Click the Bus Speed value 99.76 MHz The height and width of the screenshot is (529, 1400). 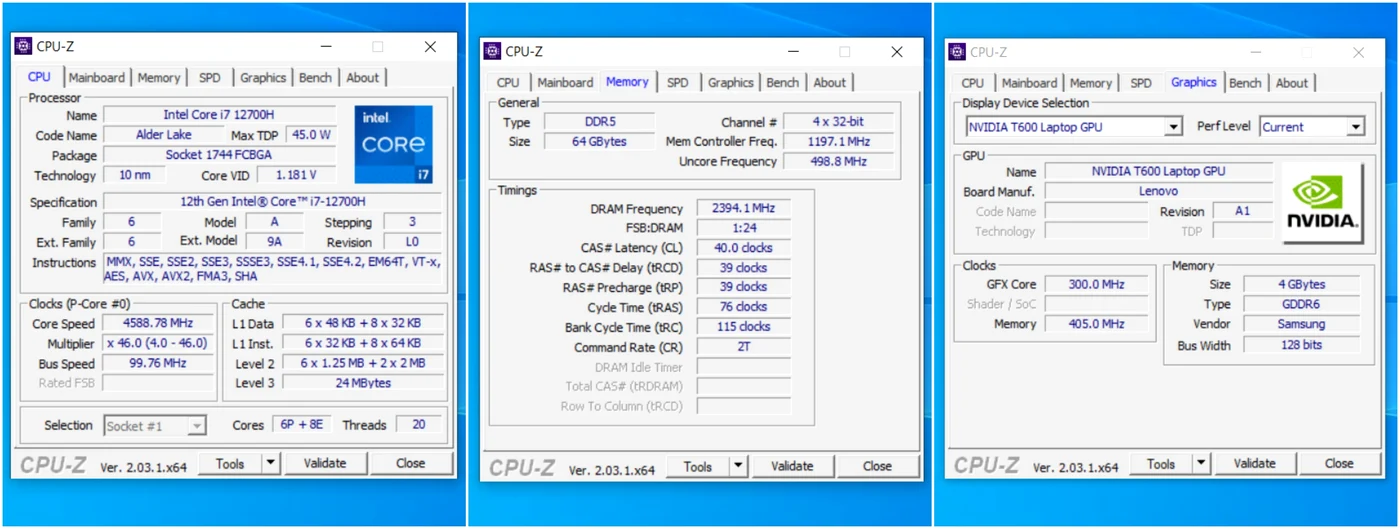pyautogui.click(x=158, y=363)
